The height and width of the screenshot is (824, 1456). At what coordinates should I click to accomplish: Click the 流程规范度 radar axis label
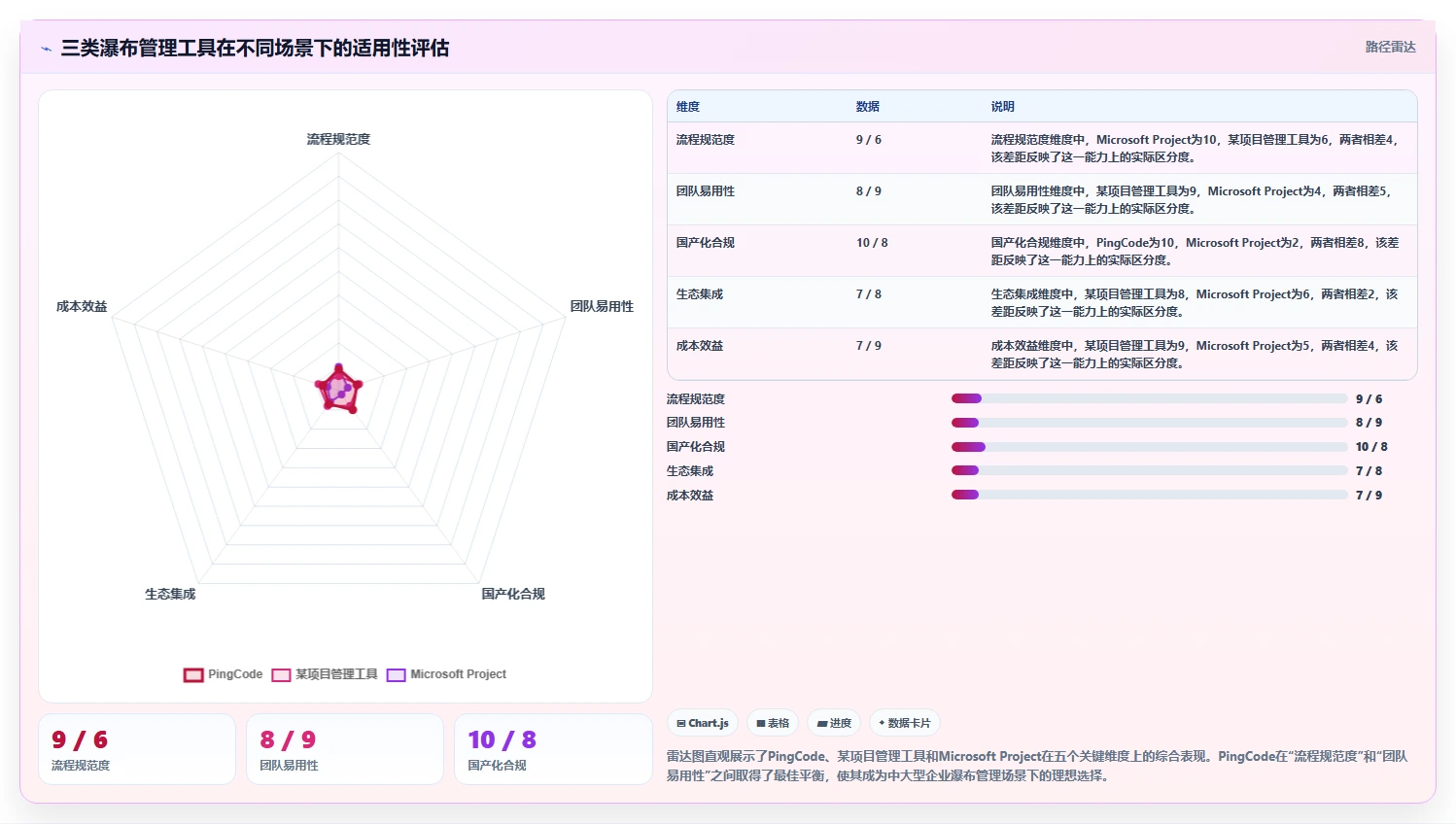[338, 139]
